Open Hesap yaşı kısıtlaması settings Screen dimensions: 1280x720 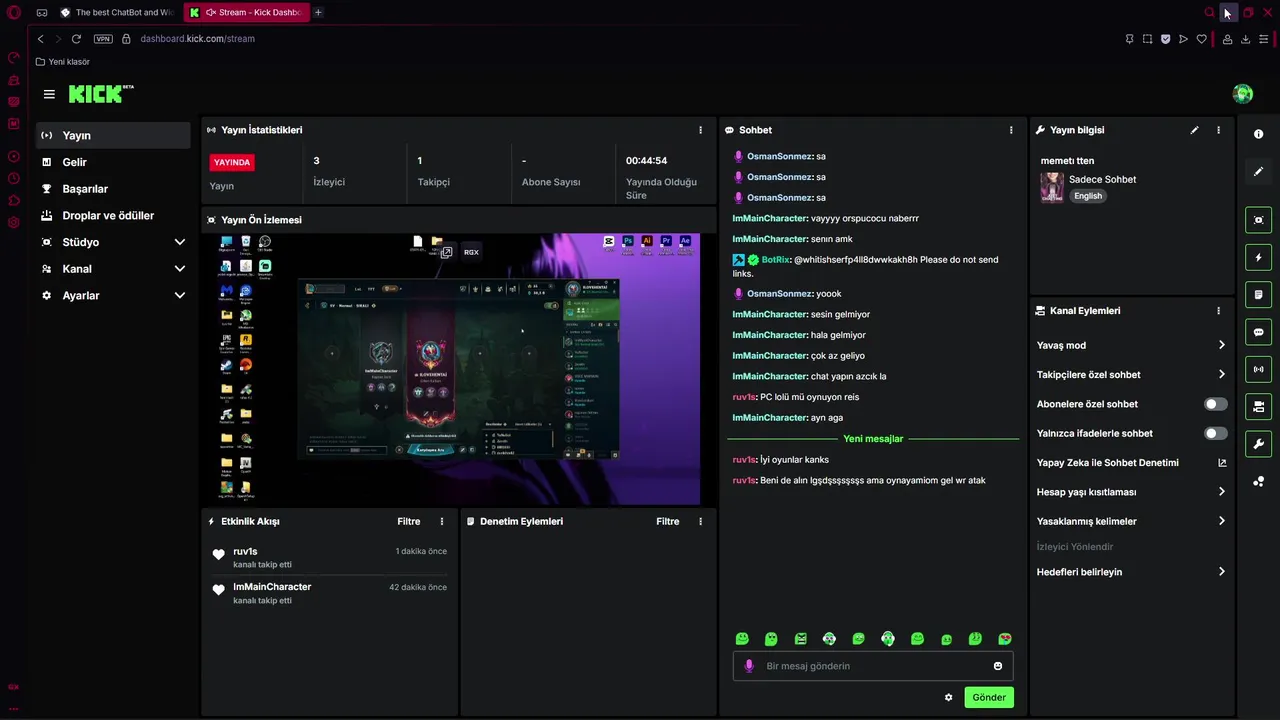click(x=1132, y=492)
